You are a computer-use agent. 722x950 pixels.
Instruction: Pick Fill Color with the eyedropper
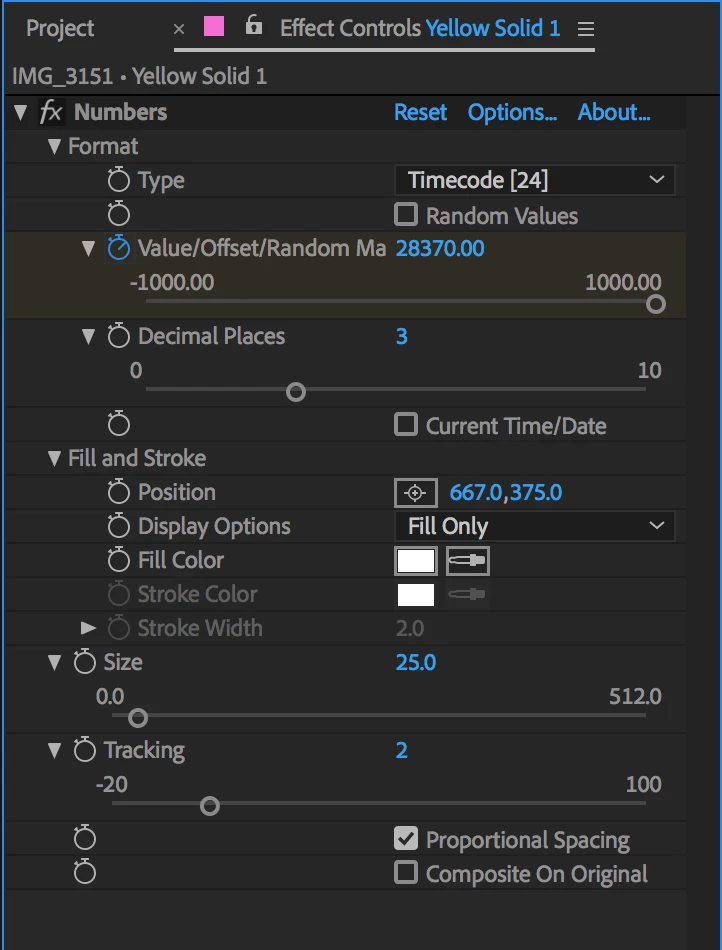coord(467,561)
